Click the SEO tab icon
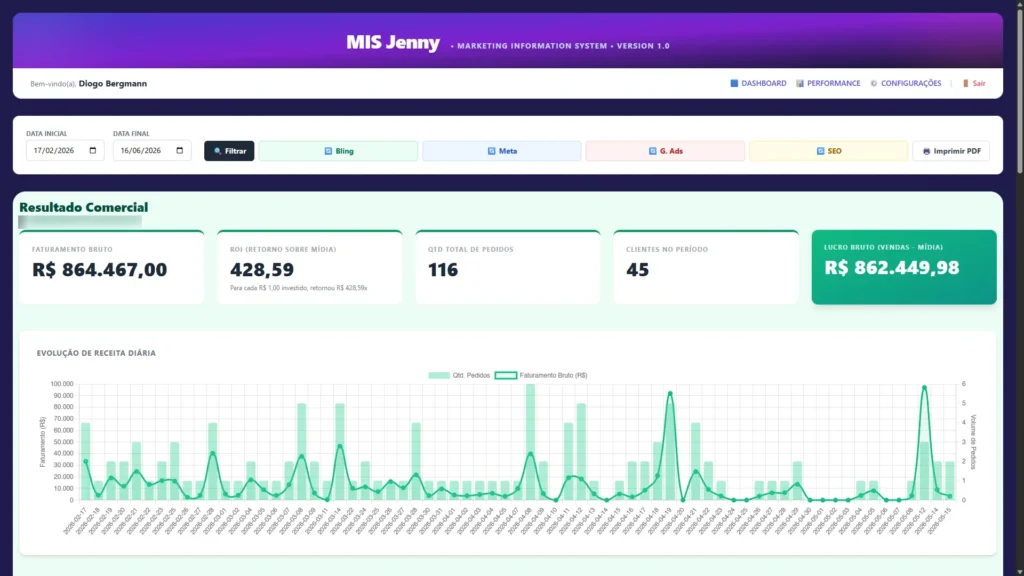1024x576 pixels. (820, 151)
